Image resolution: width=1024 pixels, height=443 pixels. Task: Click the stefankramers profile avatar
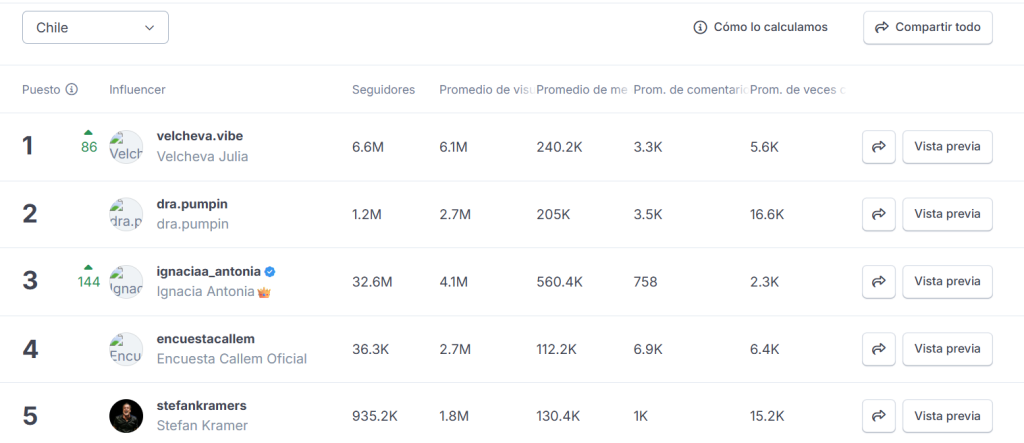coord(126,416)
